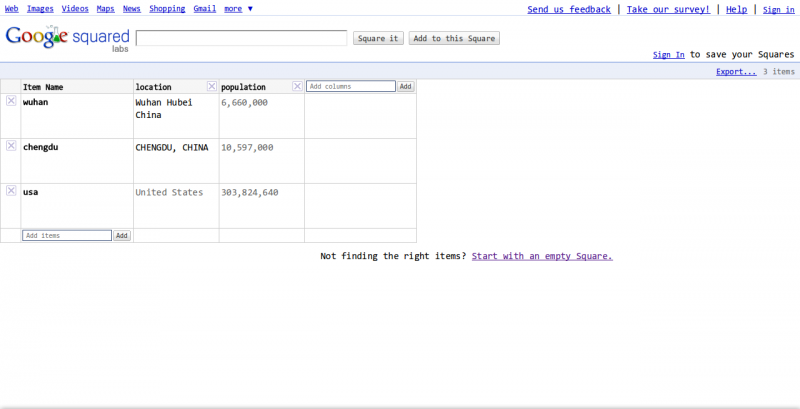
Task: Click Add to this Square button
Action: click(454, 38)
